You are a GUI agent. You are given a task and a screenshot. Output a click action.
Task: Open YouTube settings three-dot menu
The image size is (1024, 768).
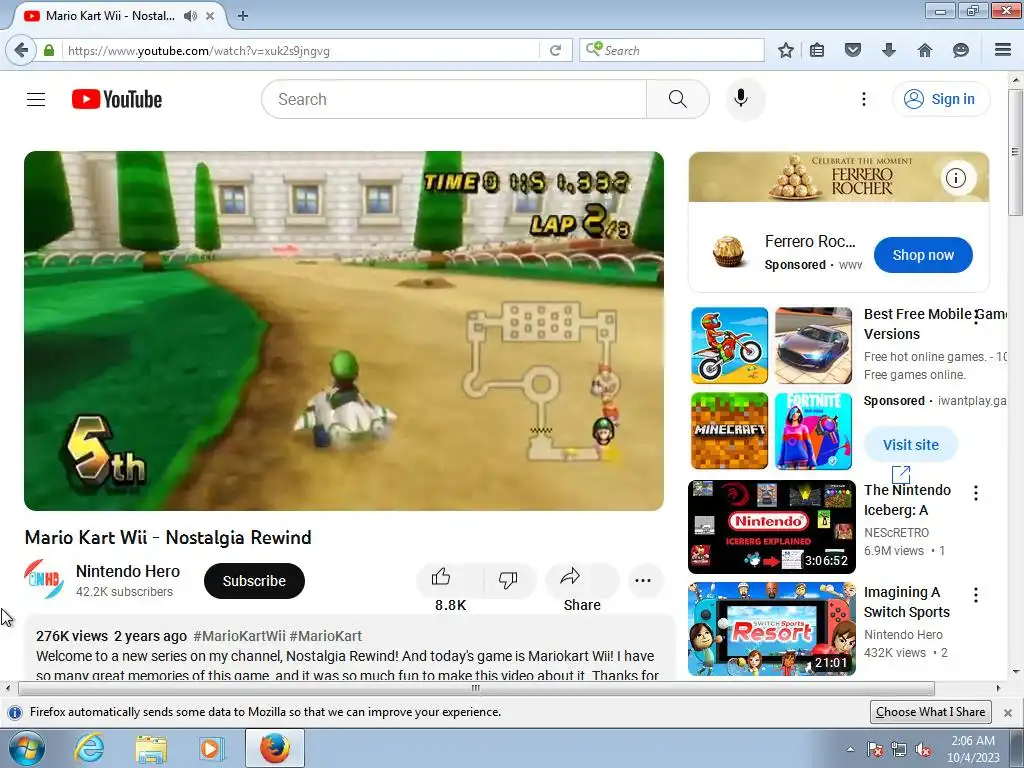click(x=863, y=99)
